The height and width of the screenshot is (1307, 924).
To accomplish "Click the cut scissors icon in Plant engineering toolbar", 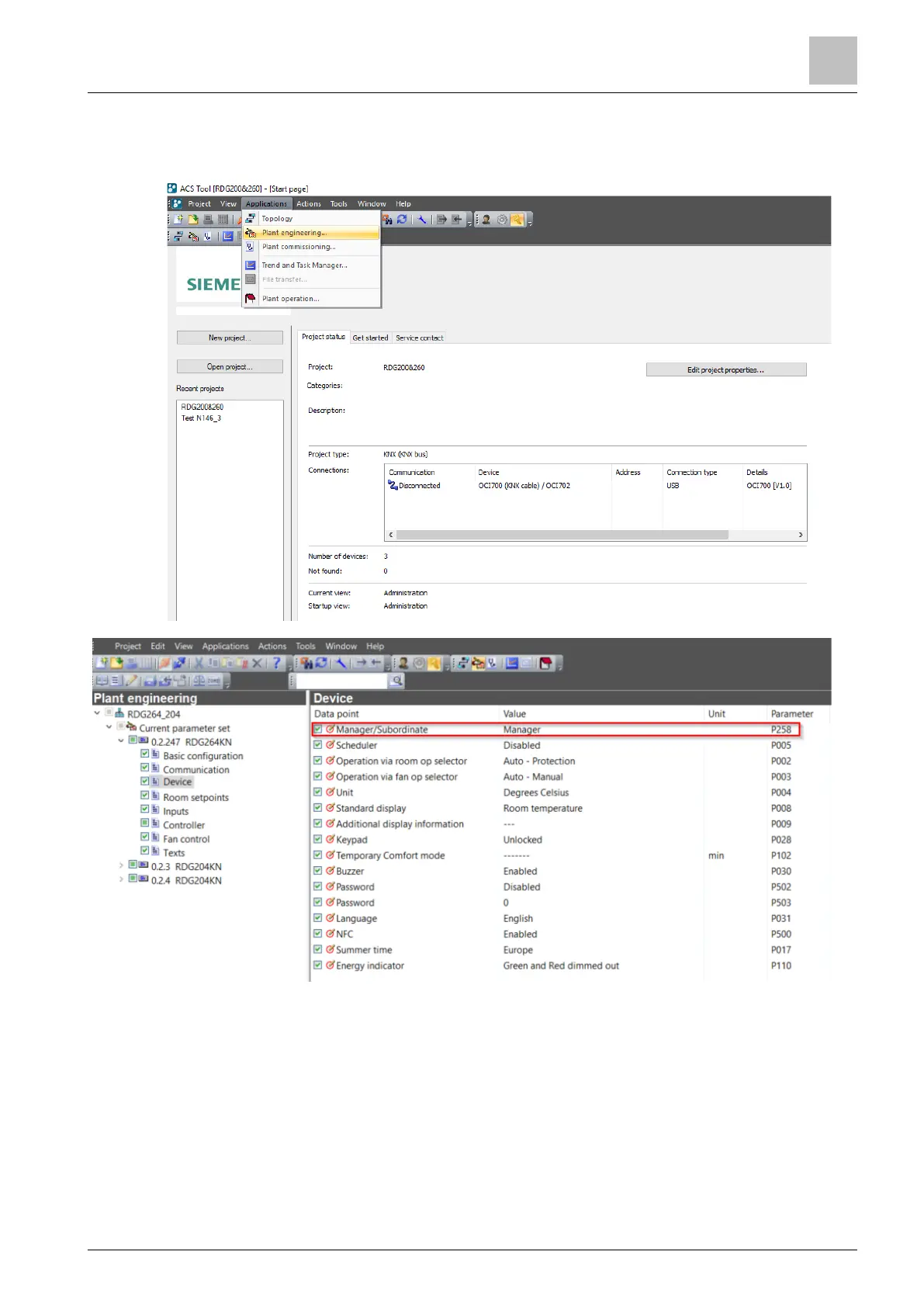I will coord(199,663).
